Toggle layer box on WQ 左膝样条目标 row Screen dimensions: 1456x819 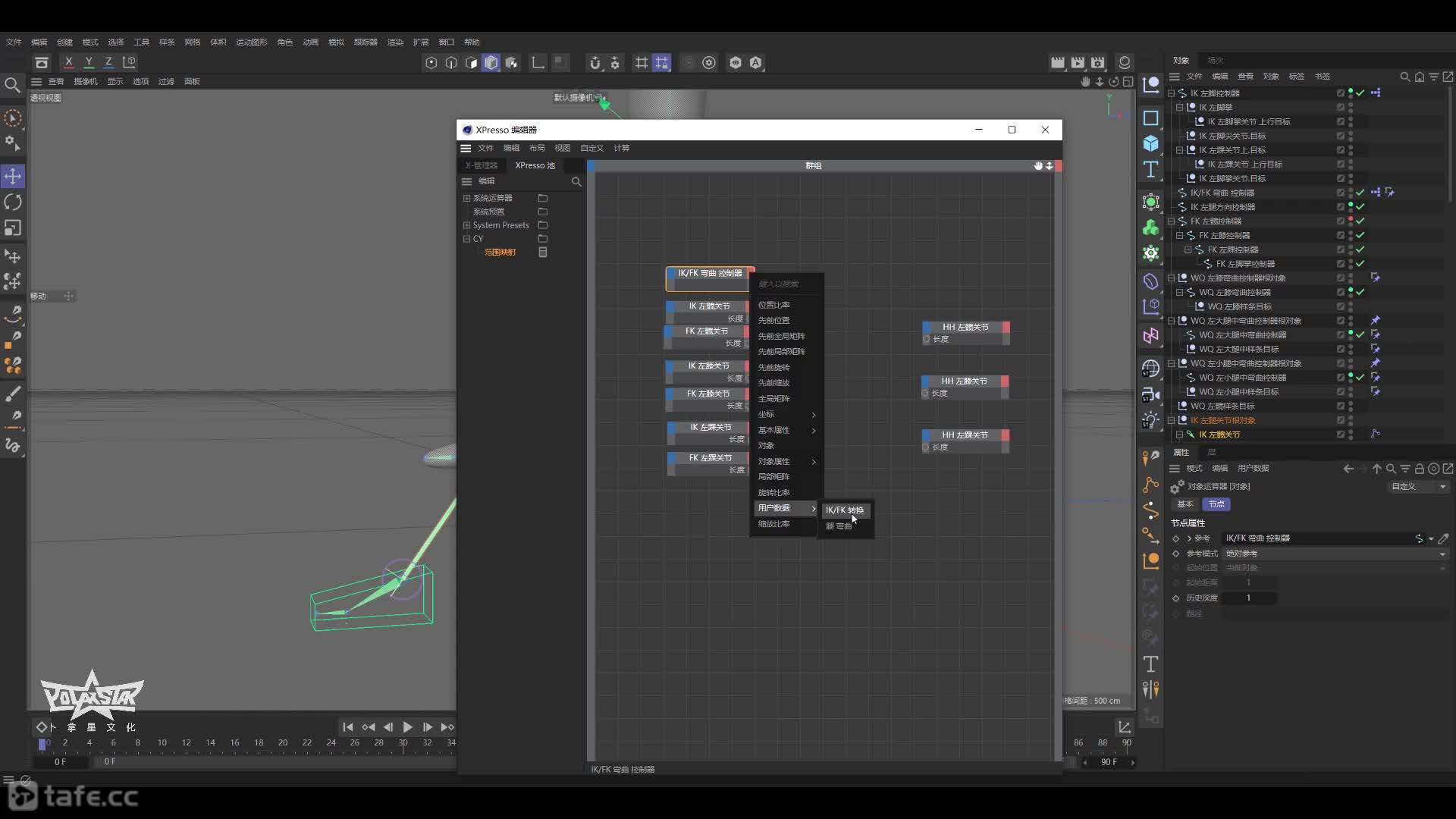click(x=1341, y=306)
